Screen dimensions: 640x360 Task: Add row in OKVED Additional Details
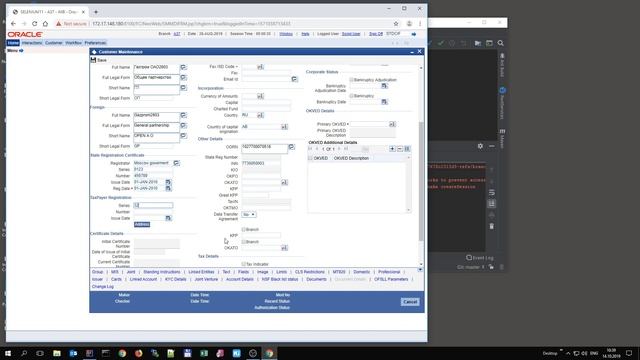(x=392, y=149)
